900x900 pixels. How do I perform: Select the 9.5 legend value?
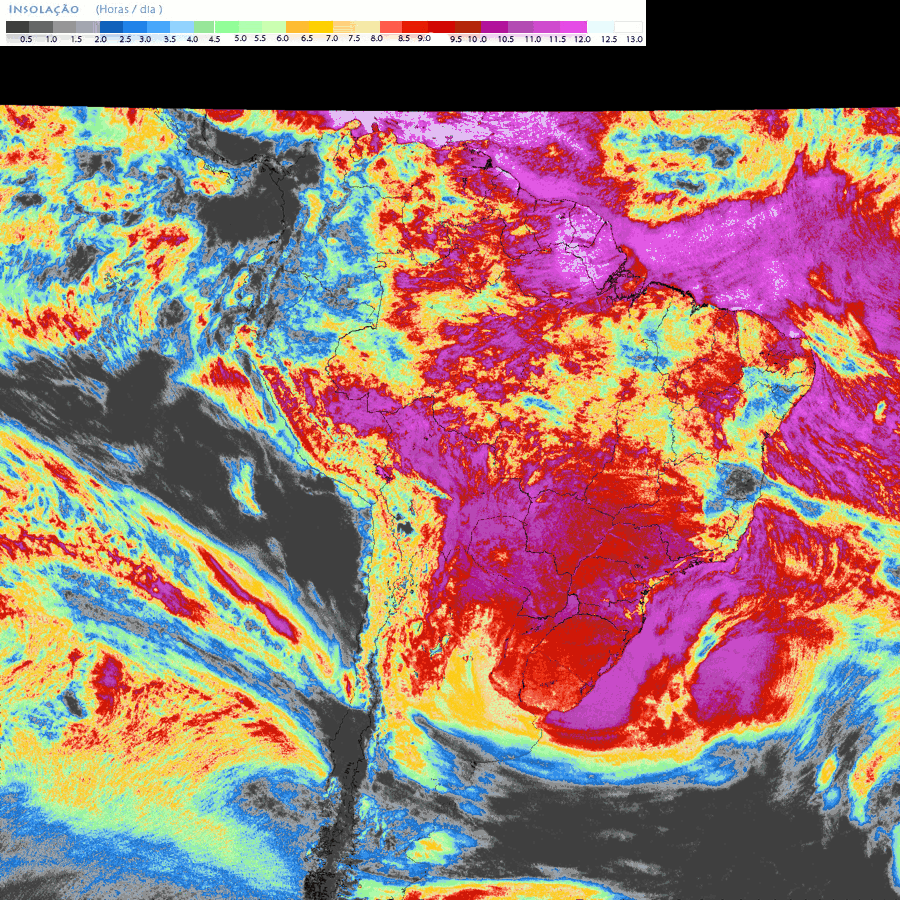point(456,39)
